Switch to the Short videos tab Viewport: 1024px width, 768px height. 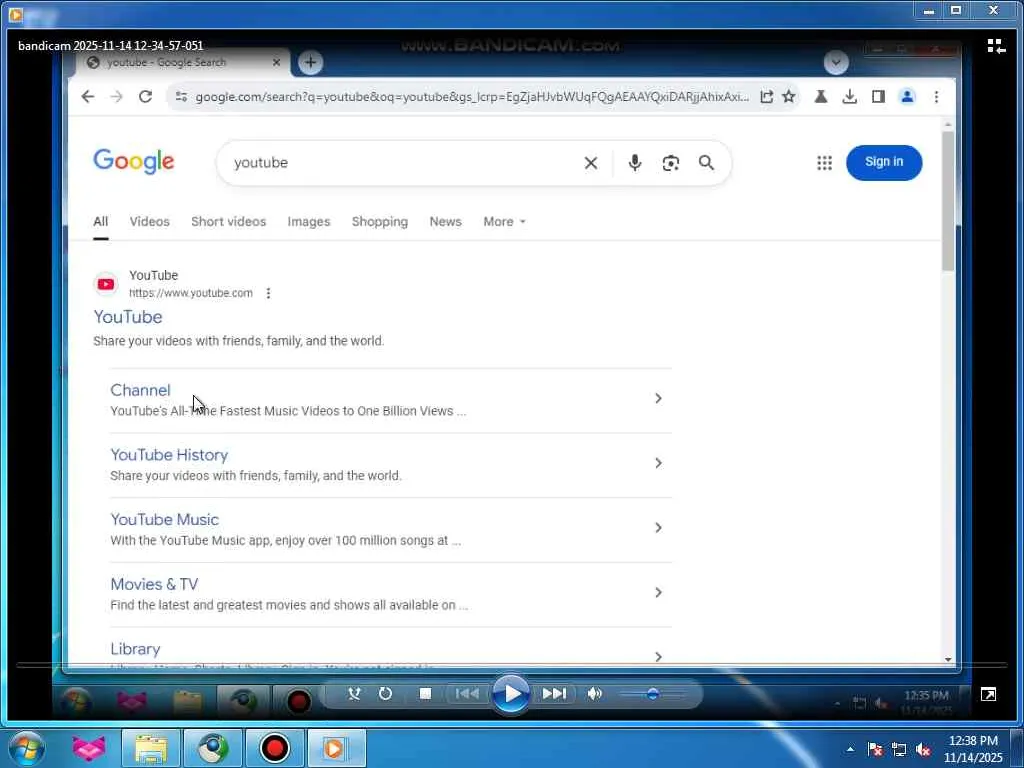coord(229,221)
